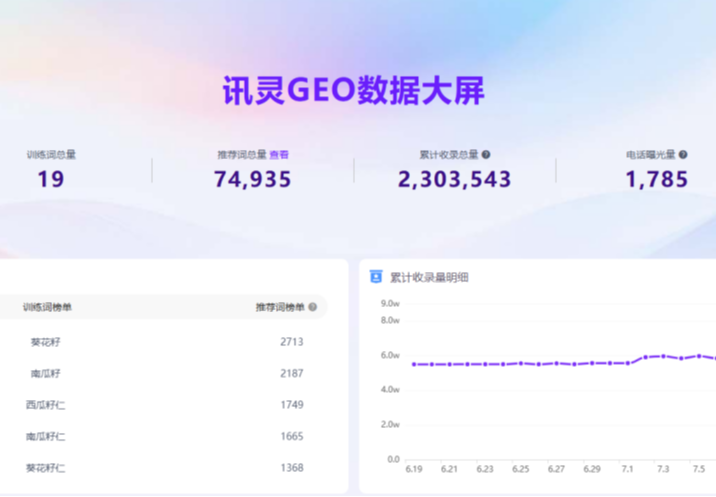Click the 推荐词总量 value 74,935
The image size is (716, 497).
(253, 179)
